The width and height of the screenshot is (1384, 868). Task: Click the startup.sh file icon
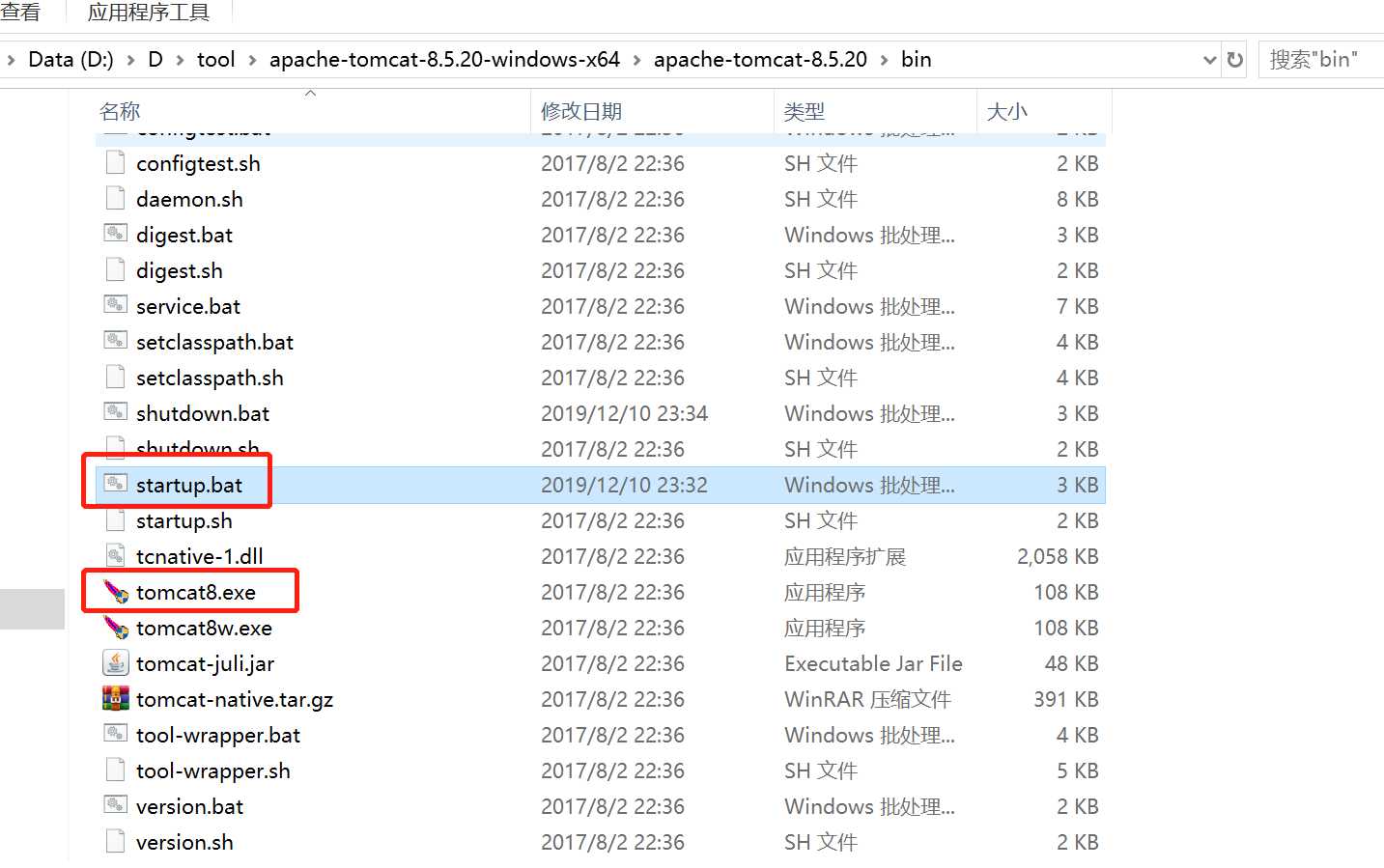pyautogui.click(x=116, y=519)
